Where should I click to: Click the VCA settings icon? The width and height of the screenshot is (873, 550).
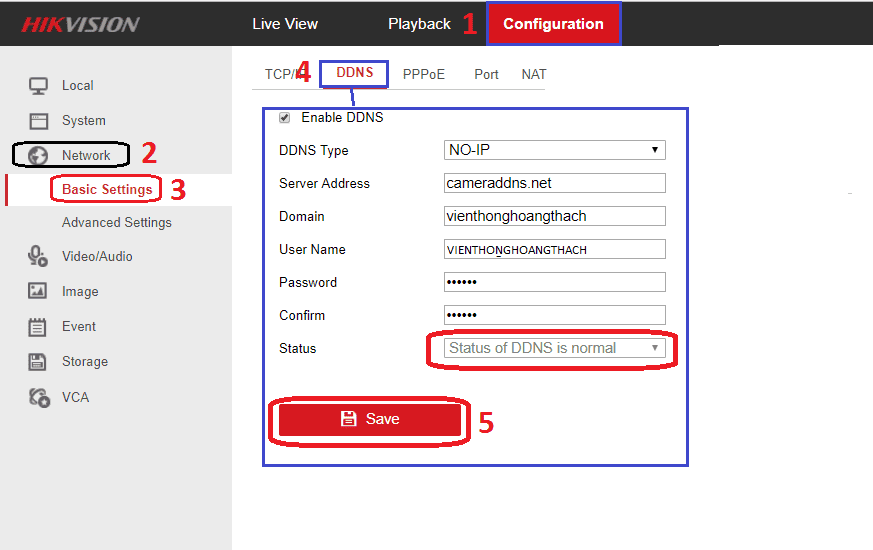pyautogui.click(x=39, y=397)
